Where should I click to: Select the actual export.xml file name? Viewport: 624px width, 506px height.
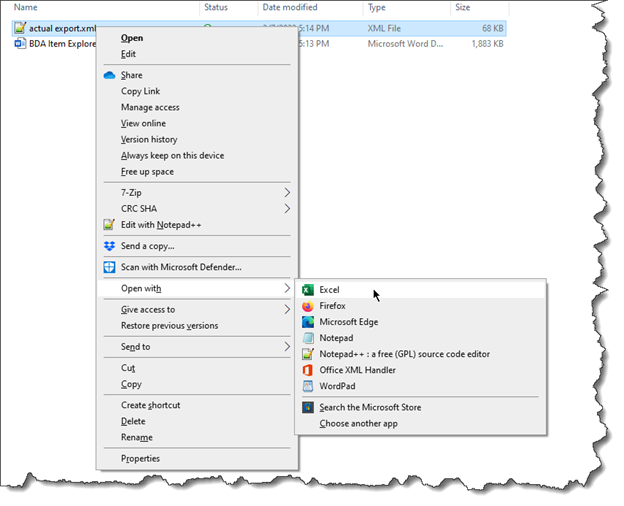click(x=62, y=28)
